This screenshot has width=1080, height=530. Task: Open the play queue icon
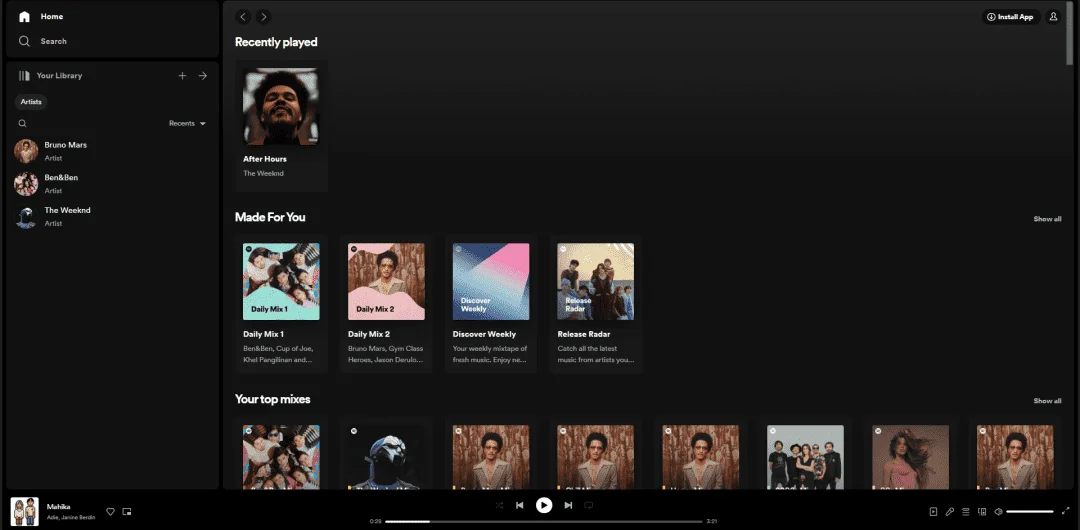(x=966, y=511)
